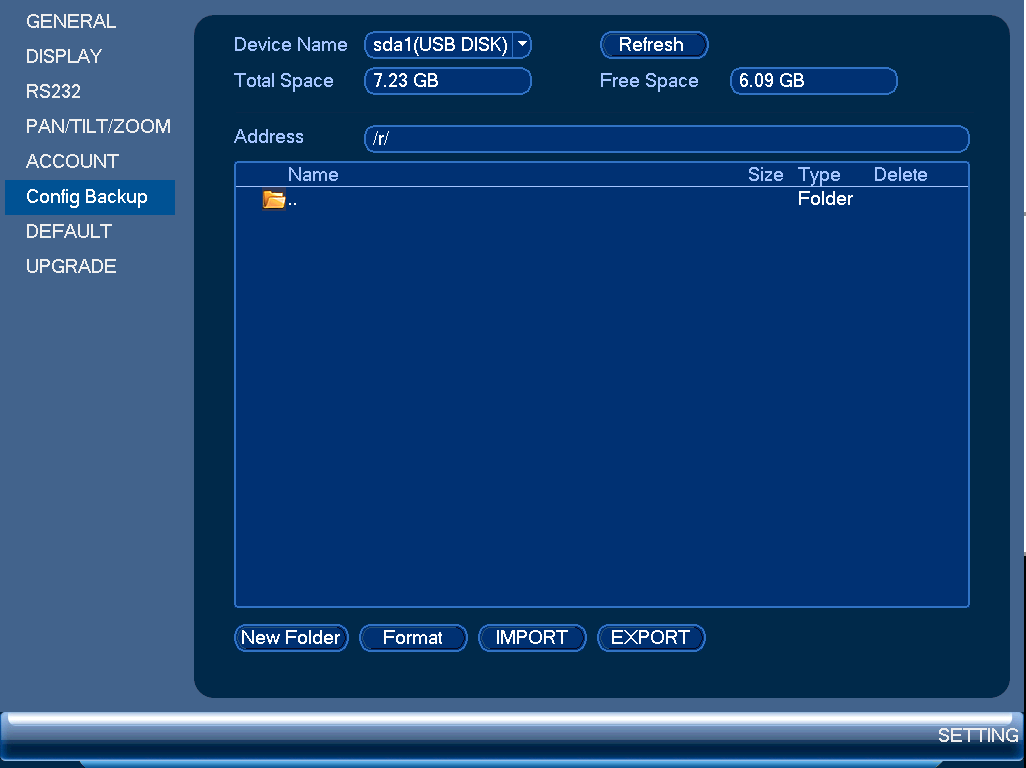The image size is (1026, 768).
Task: Click IMPORT to load configuration
Action: point(532,638)
